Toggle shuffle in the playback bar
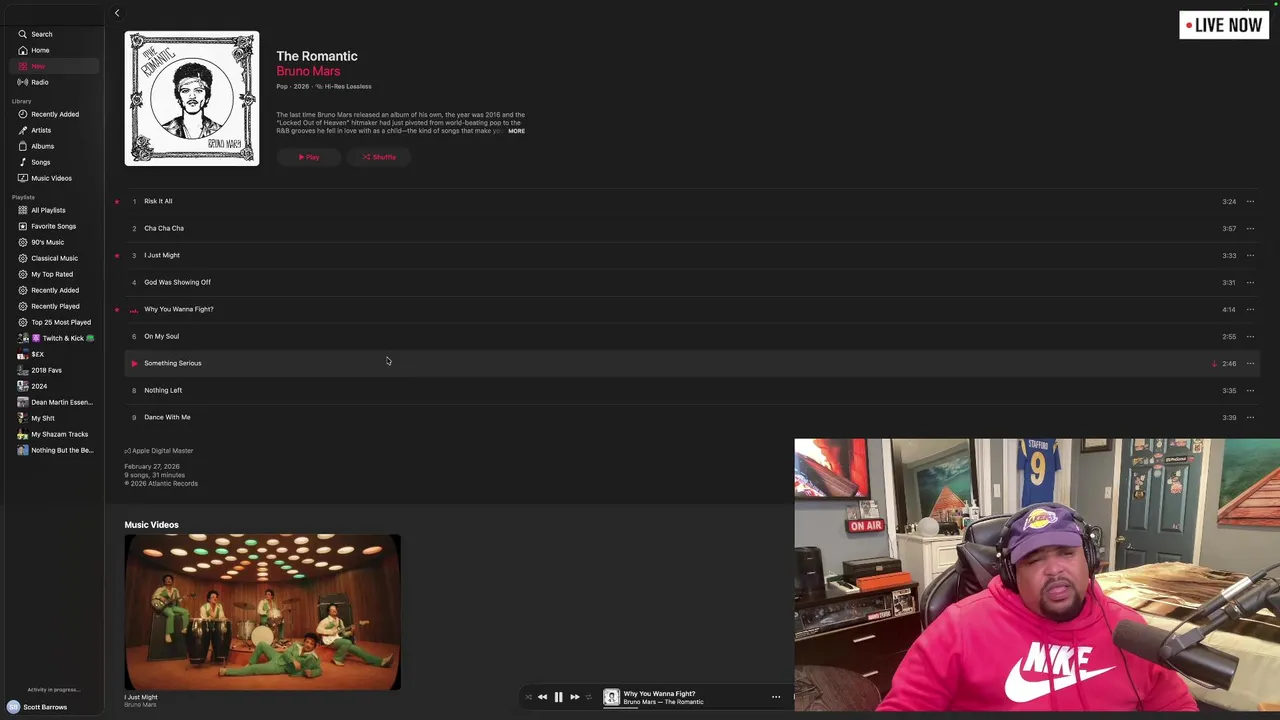1280x720 pixels. (x=528, y=697)
